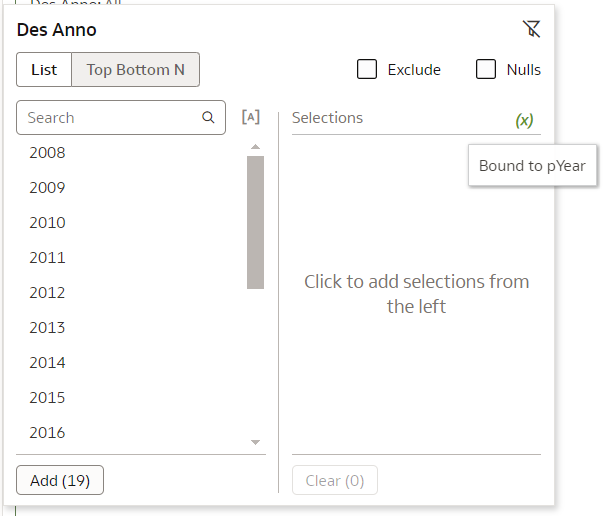Click the Selections empty area
604x516 pixels.
[416, 294]
